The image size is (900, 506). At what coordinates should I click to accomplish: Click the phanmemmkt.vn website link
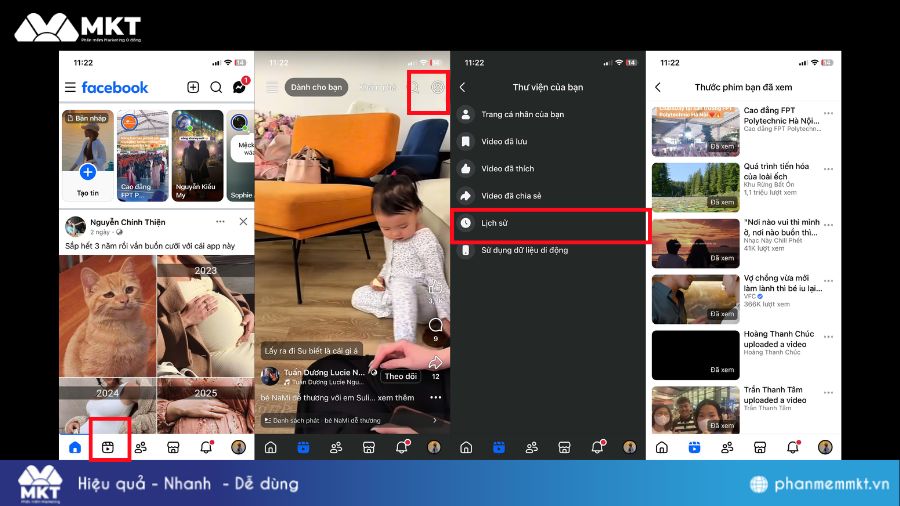tap(831, 484)
